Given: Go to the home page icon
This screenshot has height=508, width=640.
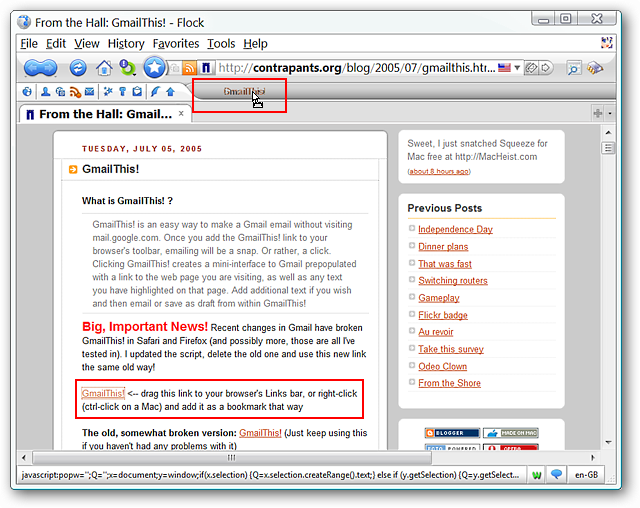Looking at the screenshot, I should [x=104, y=68].
